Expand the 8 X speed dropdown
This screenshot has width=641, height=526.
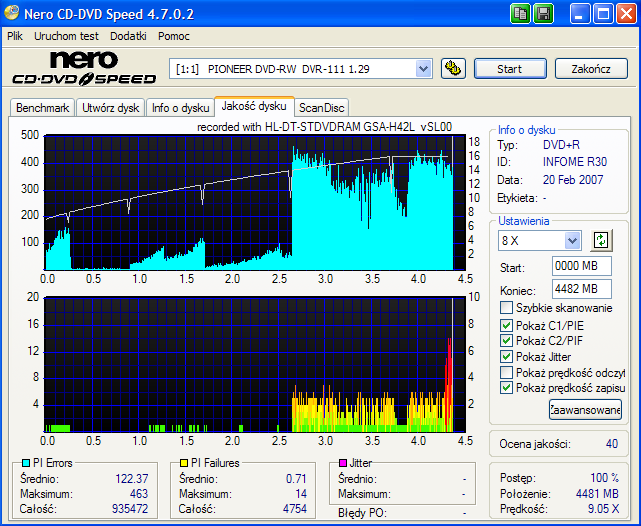[x=572, y=240]
